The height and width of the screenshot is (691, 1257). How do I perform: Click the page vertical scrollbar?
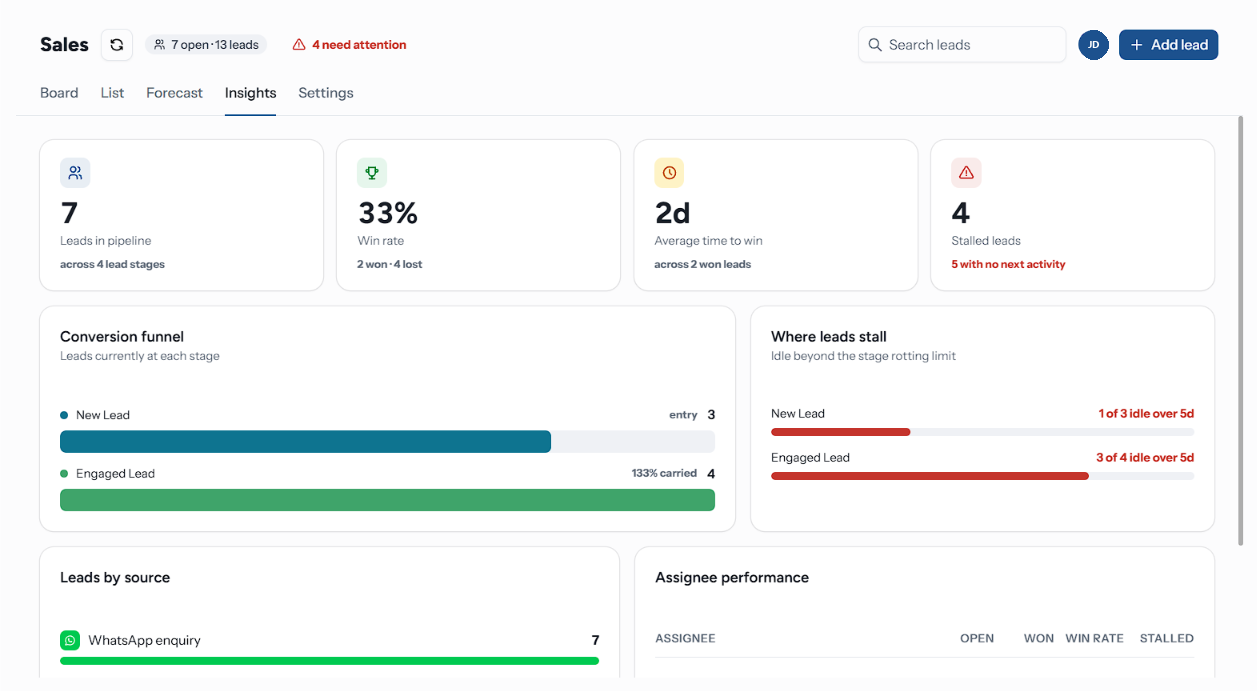[1241, 330]
